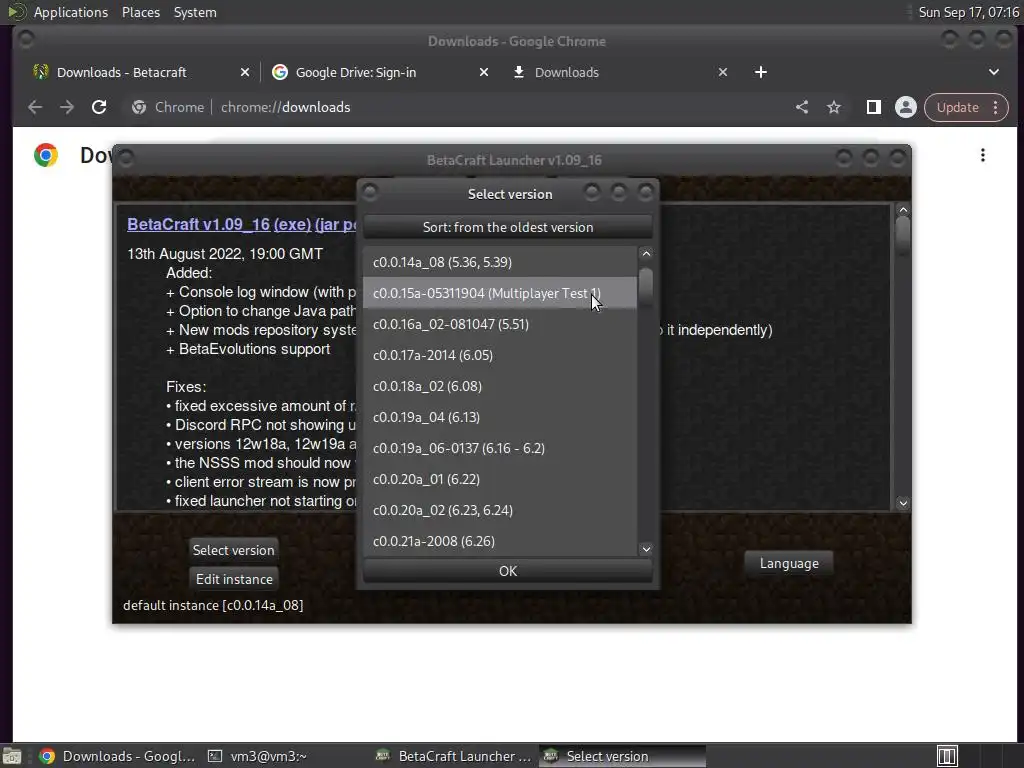The image size is (1024, 768).
Task: Click the Chrome window menu icon
Action: click(27, 39)
